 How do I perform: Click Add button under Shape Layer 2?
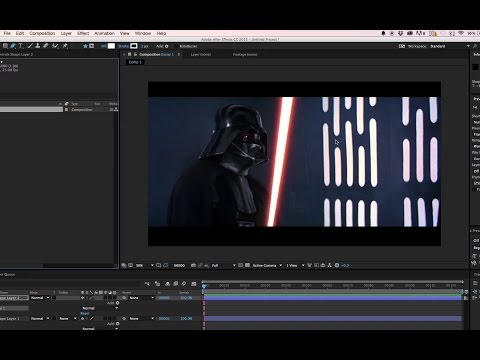click(113, 303)
